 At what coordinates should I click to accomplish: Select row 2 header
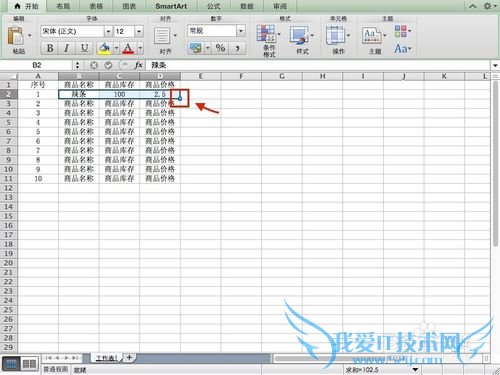tap(9, 94)
